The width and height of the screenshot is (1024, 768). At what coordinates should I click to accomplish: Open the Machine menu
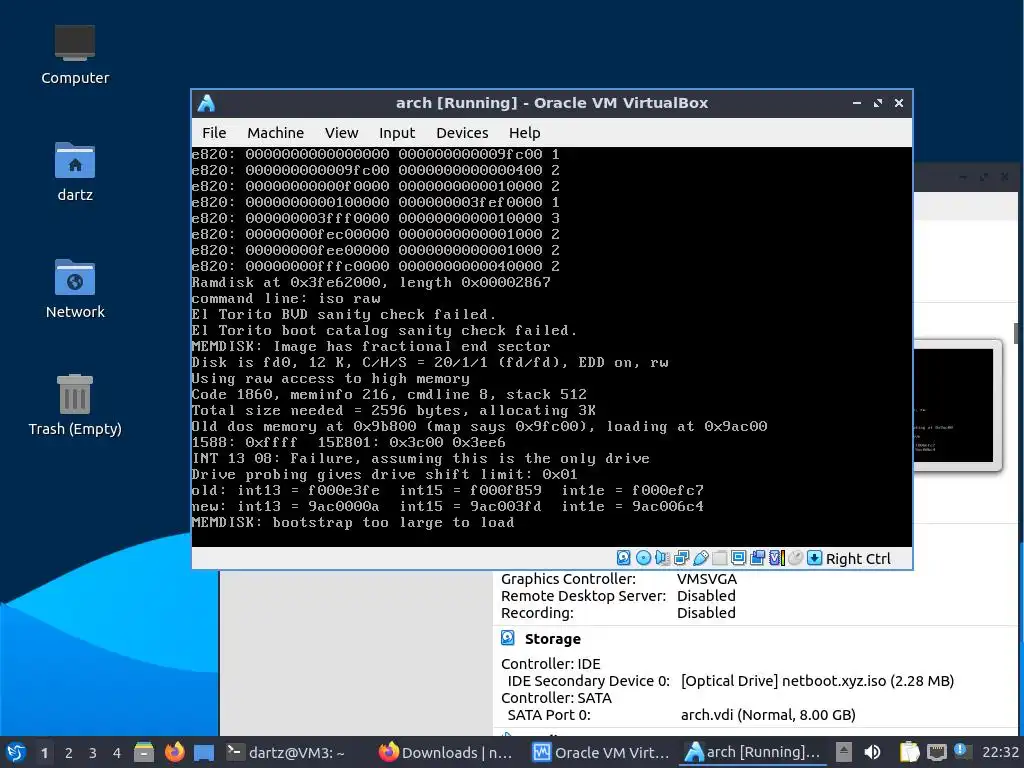[x=276, y=133]
